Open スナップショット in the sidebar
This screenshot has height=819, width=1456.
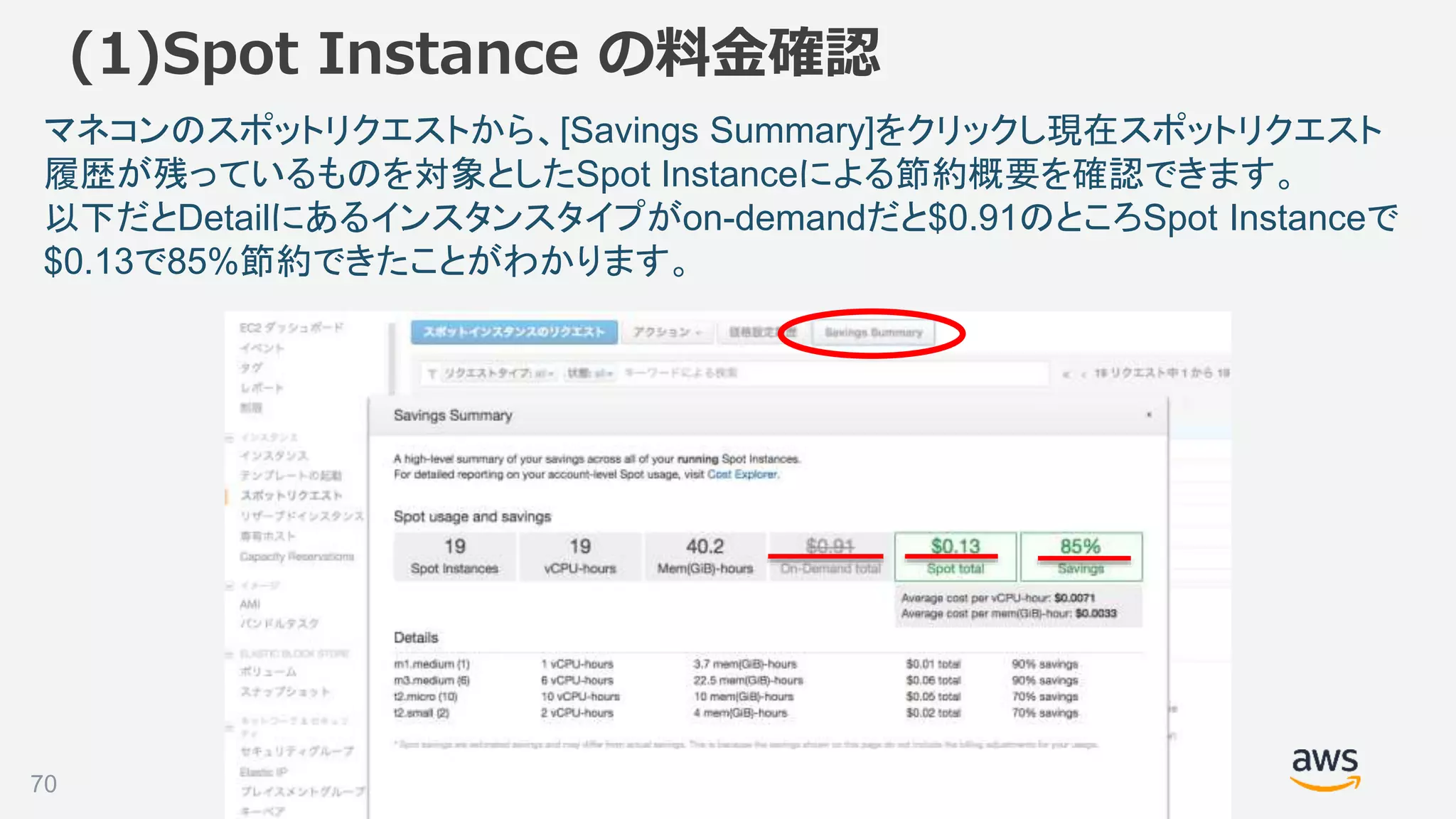pyautogui.click(x=285, y=692)
